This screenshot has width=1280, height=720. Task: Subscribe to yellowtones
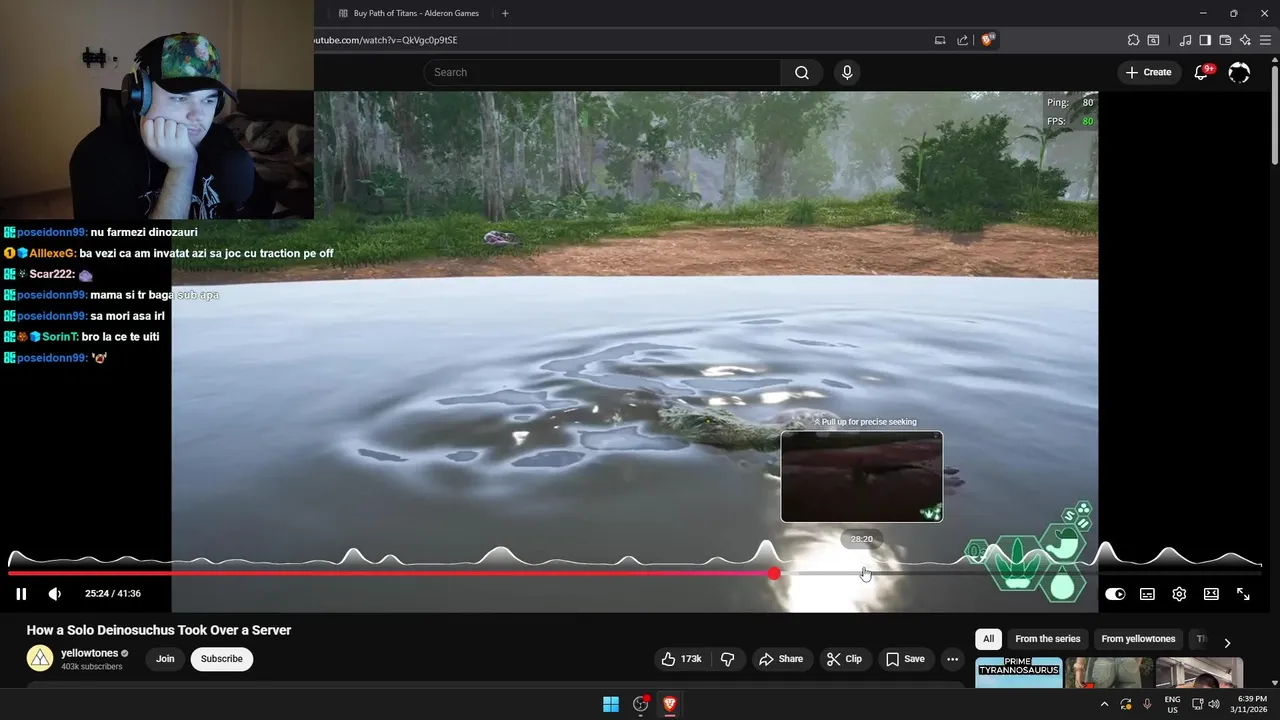[x=222, y=659]
